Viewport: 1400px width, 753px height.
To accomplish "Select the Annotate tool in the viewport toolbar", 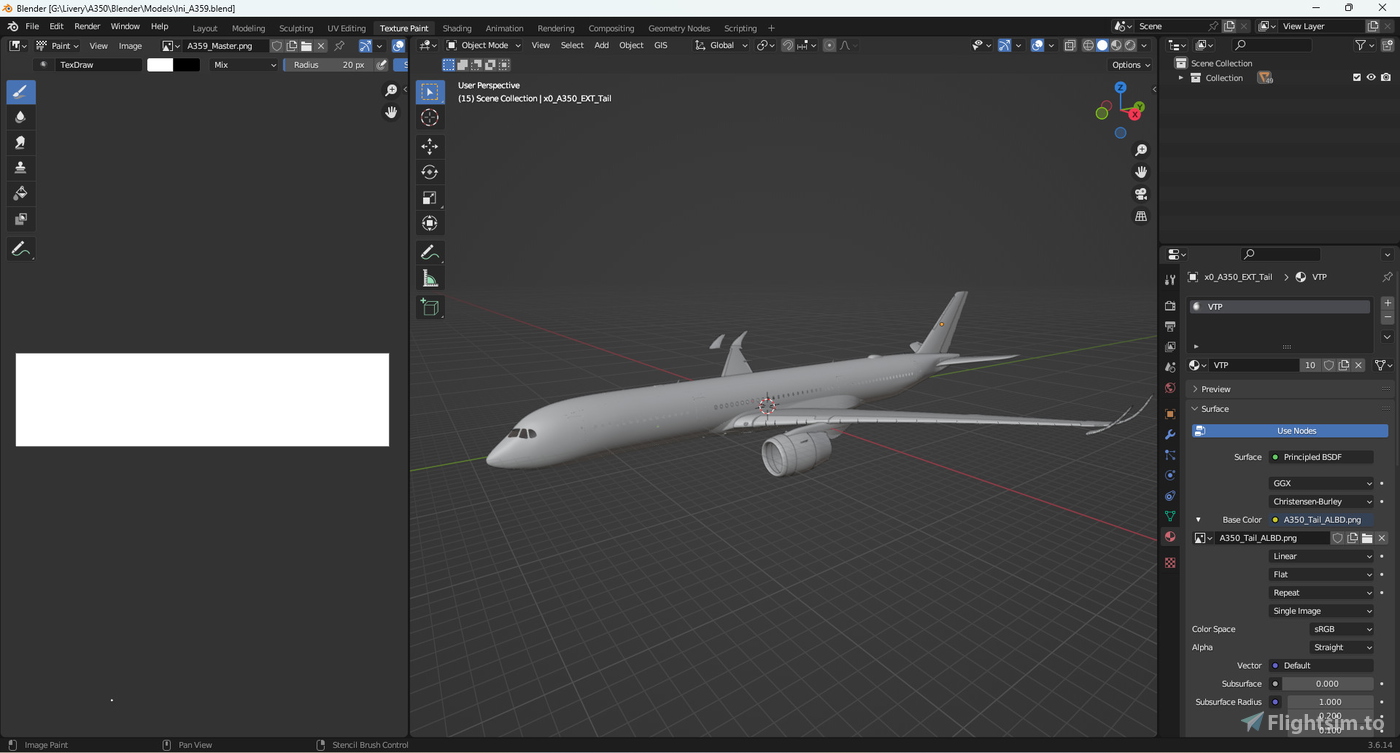I will click(429, 251).
